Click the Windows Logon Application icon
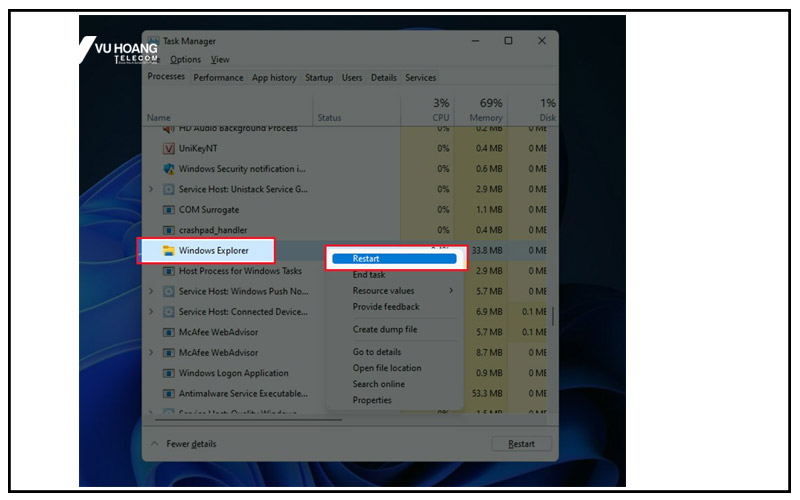The width and height of the screenshot is (800, 500). (x=168, y=373)
